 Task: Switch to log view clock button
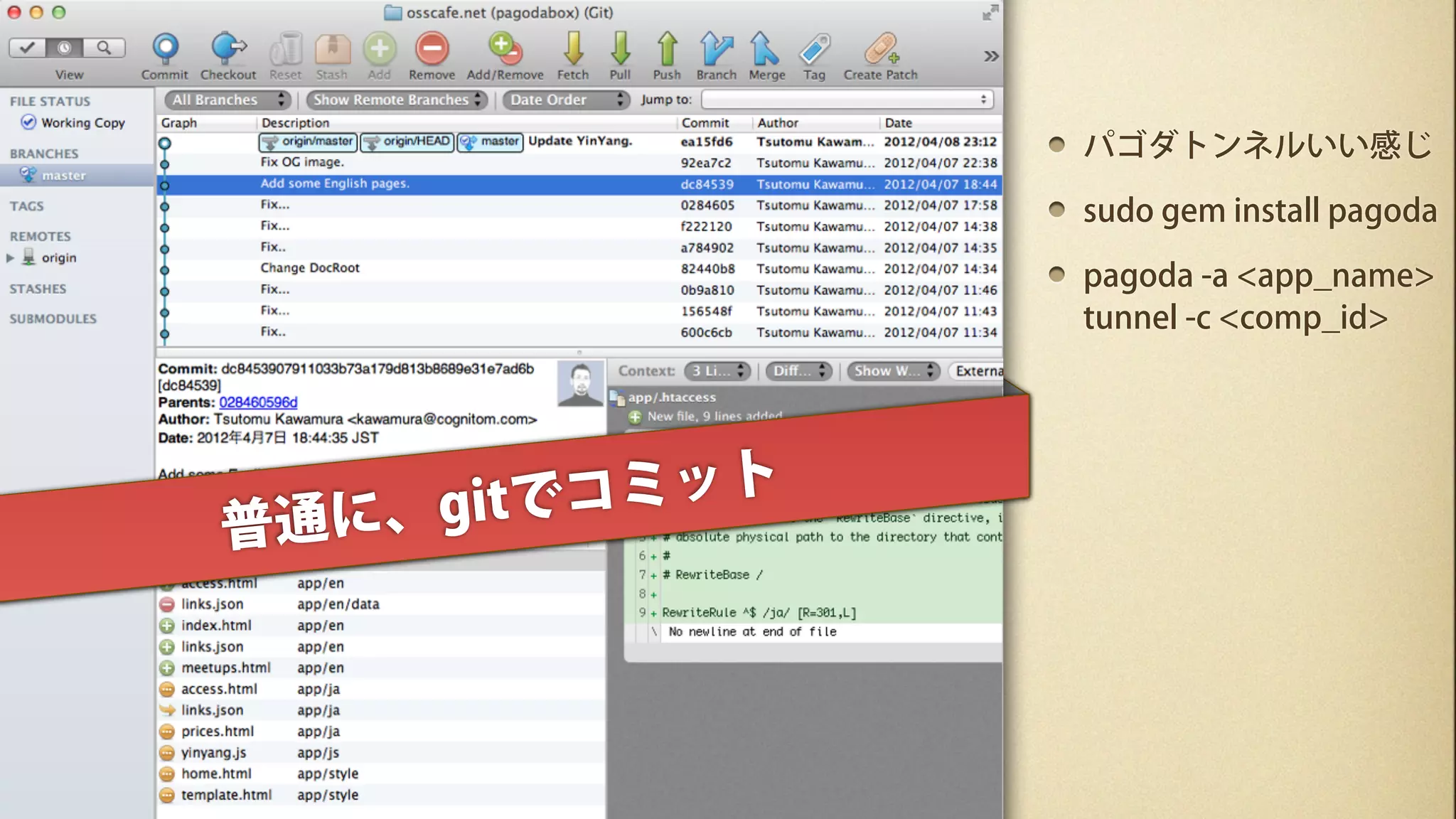(x=65, y=48)
